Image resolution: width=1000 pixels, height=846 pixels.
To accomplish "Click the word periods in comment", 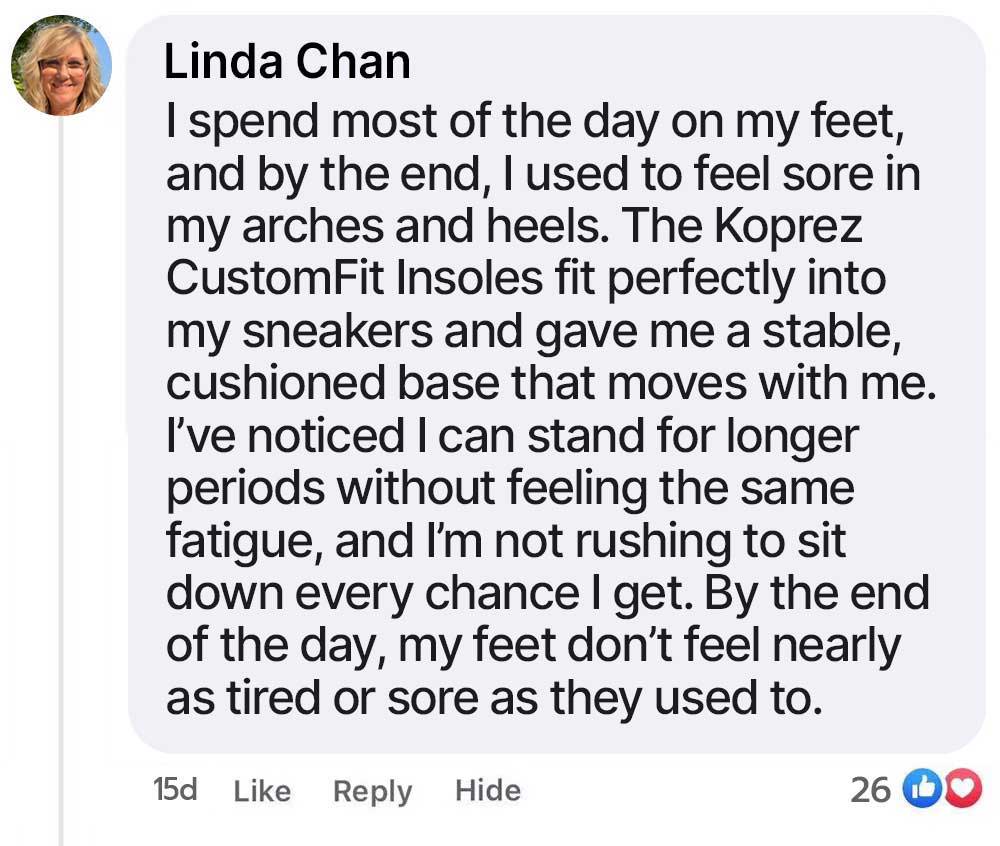I will (x=246, y=490).
